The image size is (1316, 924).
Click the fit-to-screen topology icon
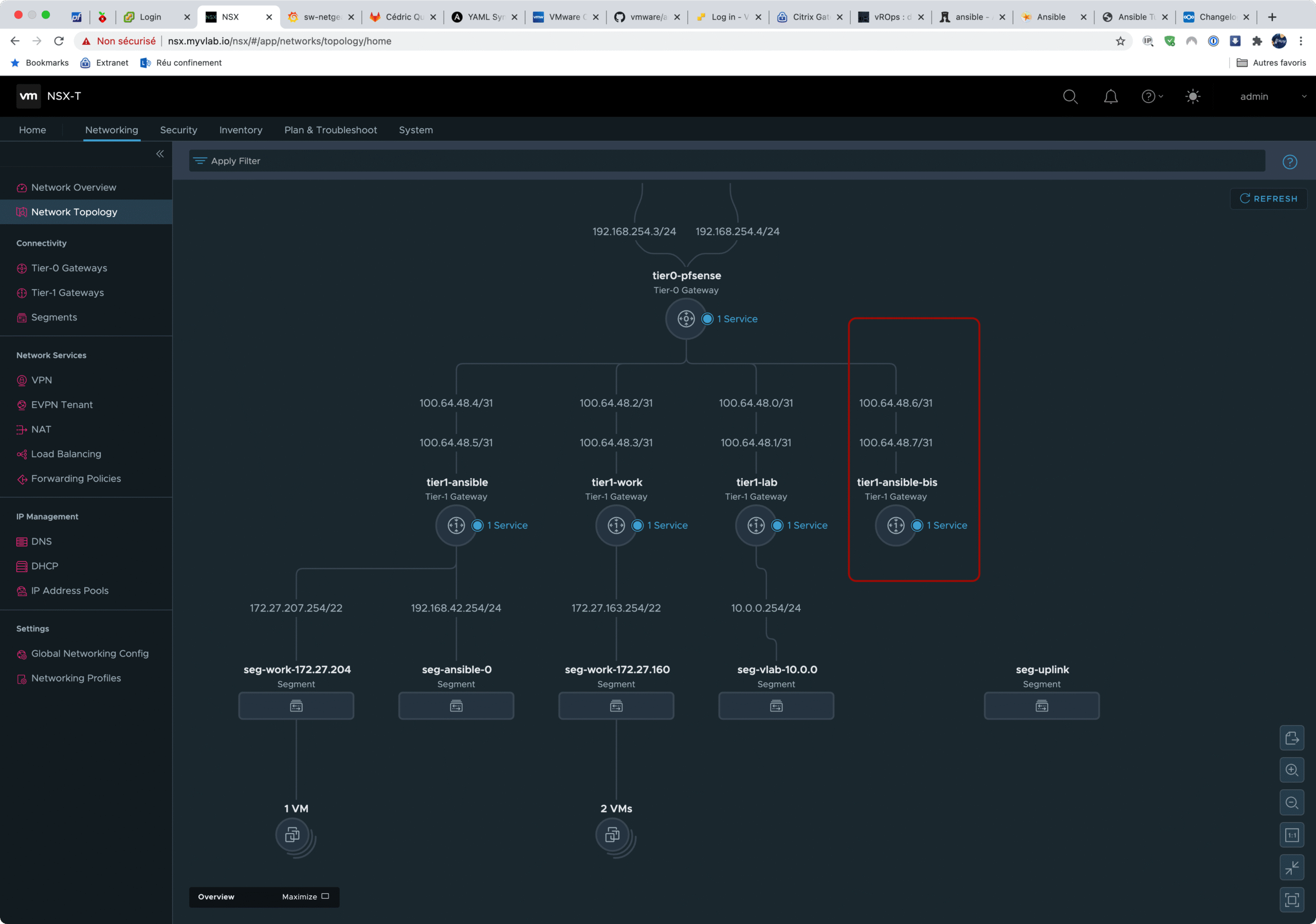tap(1291, 900)
